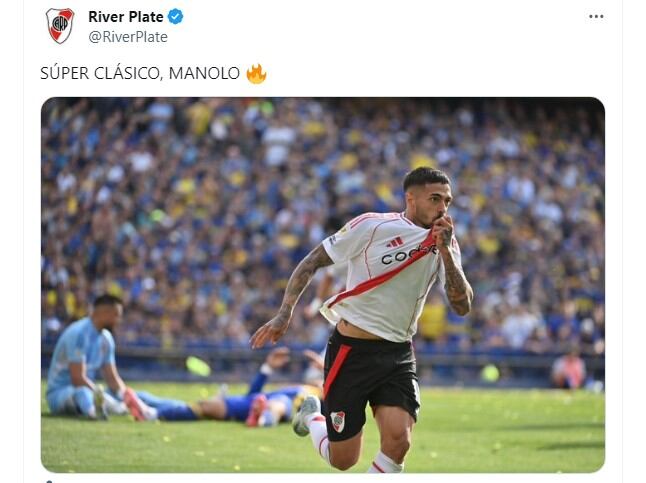
Task: Click the blue verified checkmark badge
Action: coord(176,17)
